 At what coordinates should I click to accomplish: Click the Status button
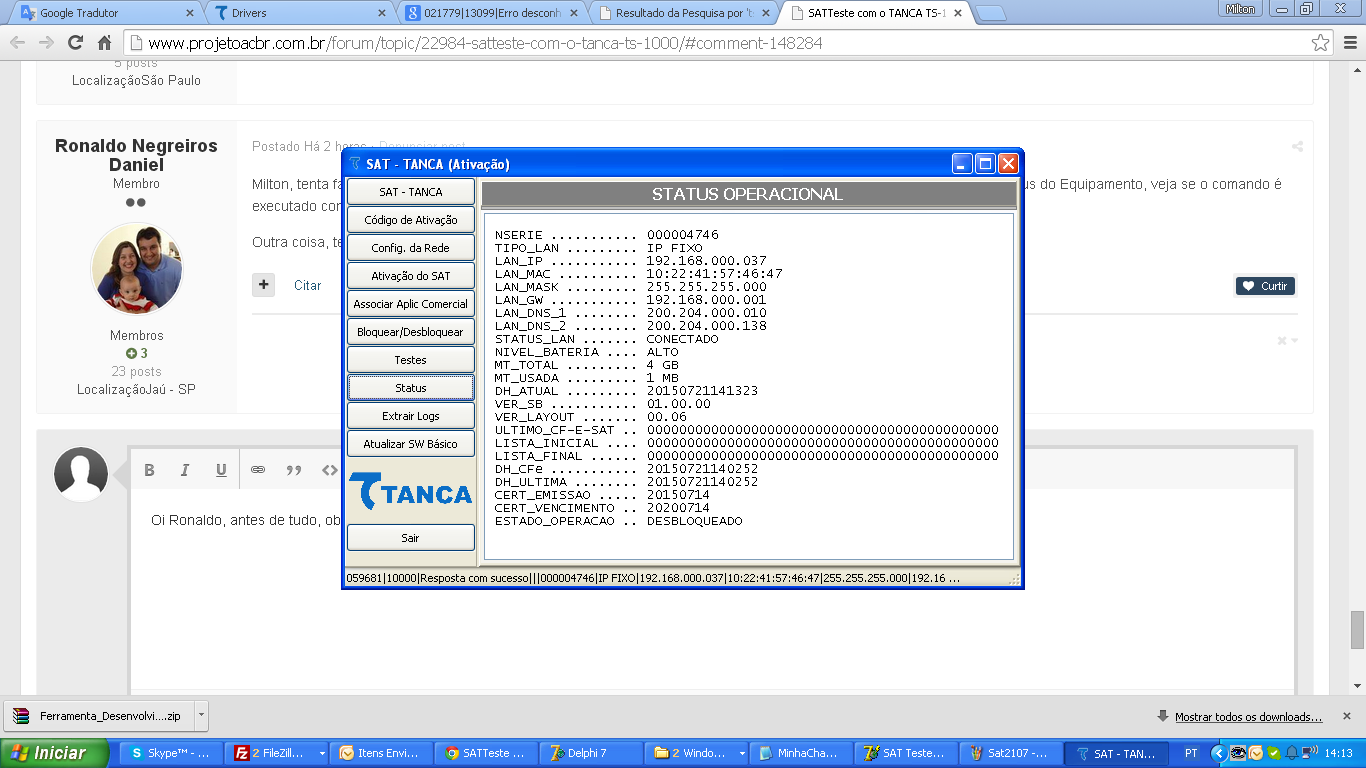(x=410, y=388)
